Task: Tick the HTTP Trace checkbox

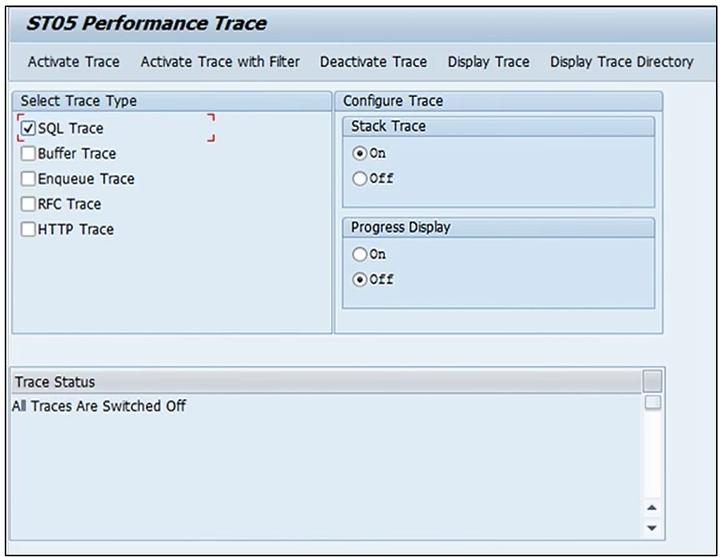Action: point(28,229)
